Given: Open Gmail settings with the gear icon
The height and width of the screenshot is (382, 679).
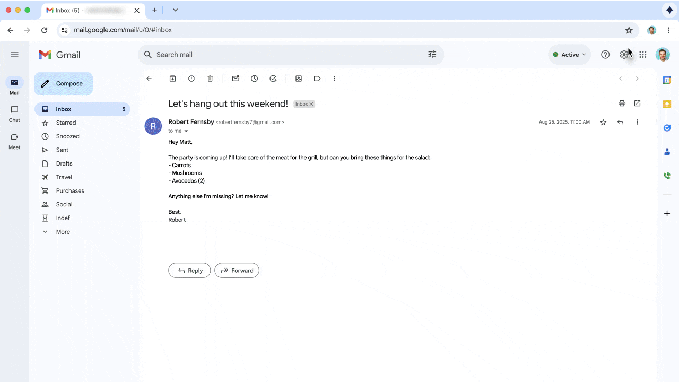Looking at the screenshot, I should pos(624,55).
